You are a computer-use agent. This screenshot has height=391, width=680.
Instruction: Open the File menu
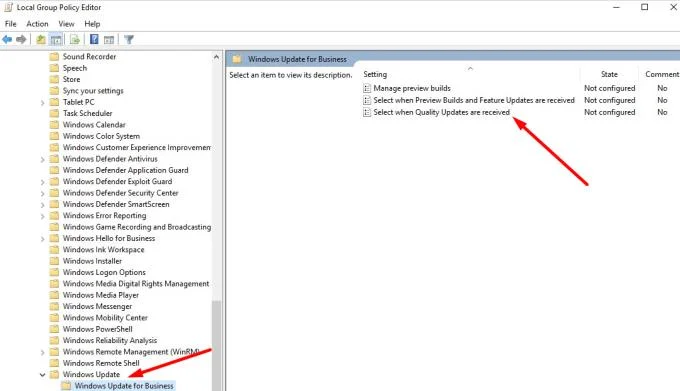click(10, 24)
